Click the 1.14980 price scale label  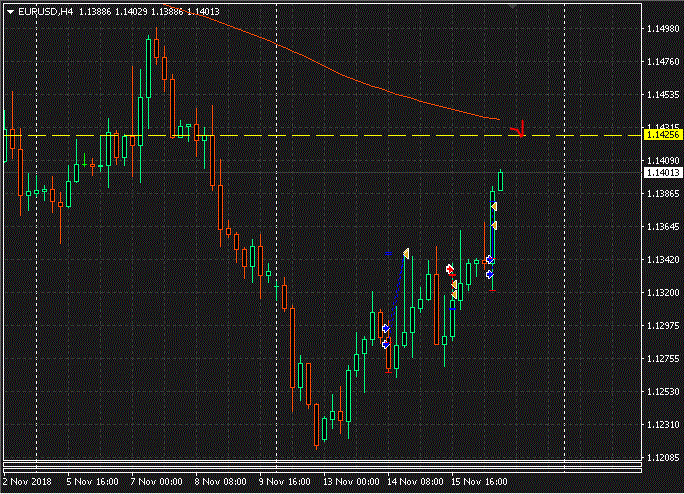(660, 29)
